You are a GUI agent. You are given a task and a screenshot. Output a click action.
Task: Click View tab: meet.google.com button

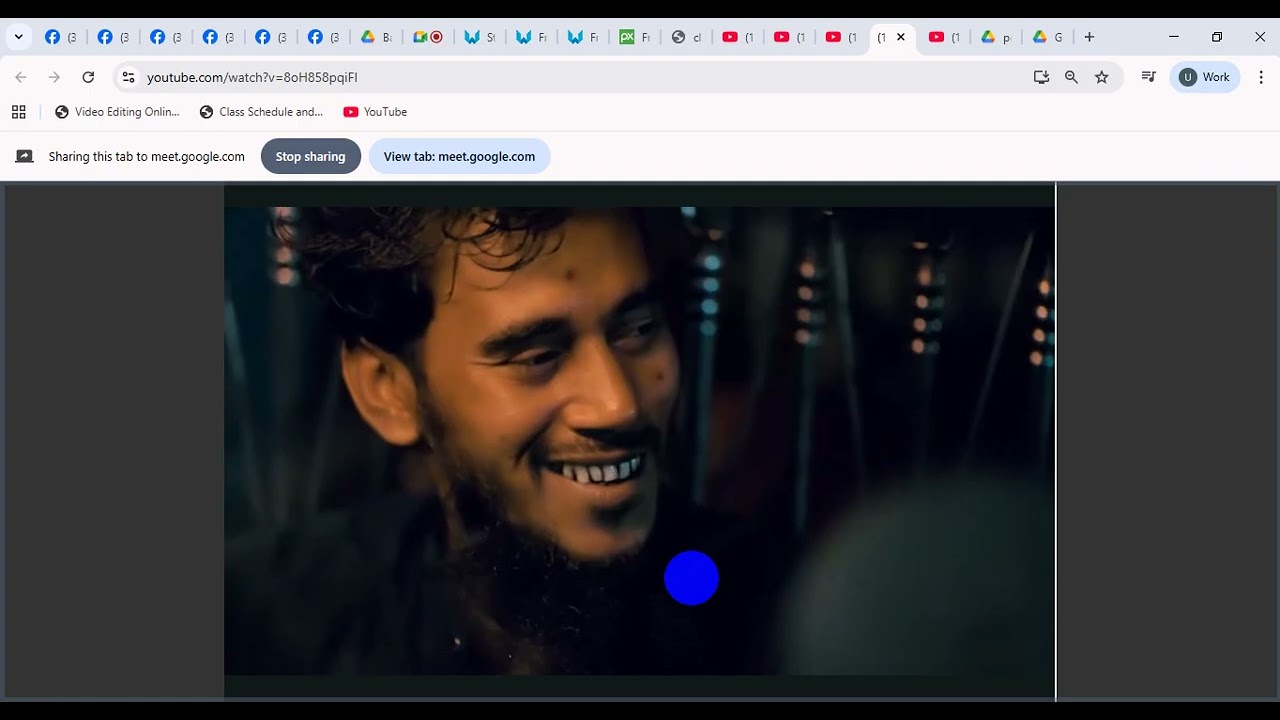459,156
